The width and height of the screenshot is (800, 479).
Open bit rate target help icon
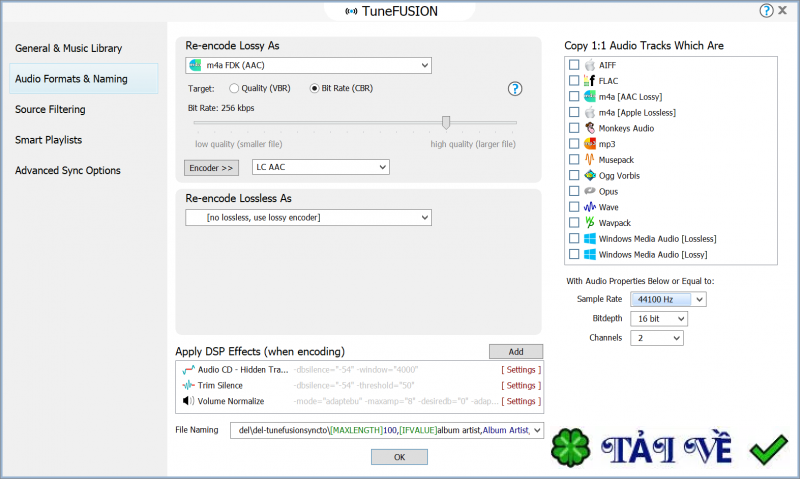coord(515,89)
